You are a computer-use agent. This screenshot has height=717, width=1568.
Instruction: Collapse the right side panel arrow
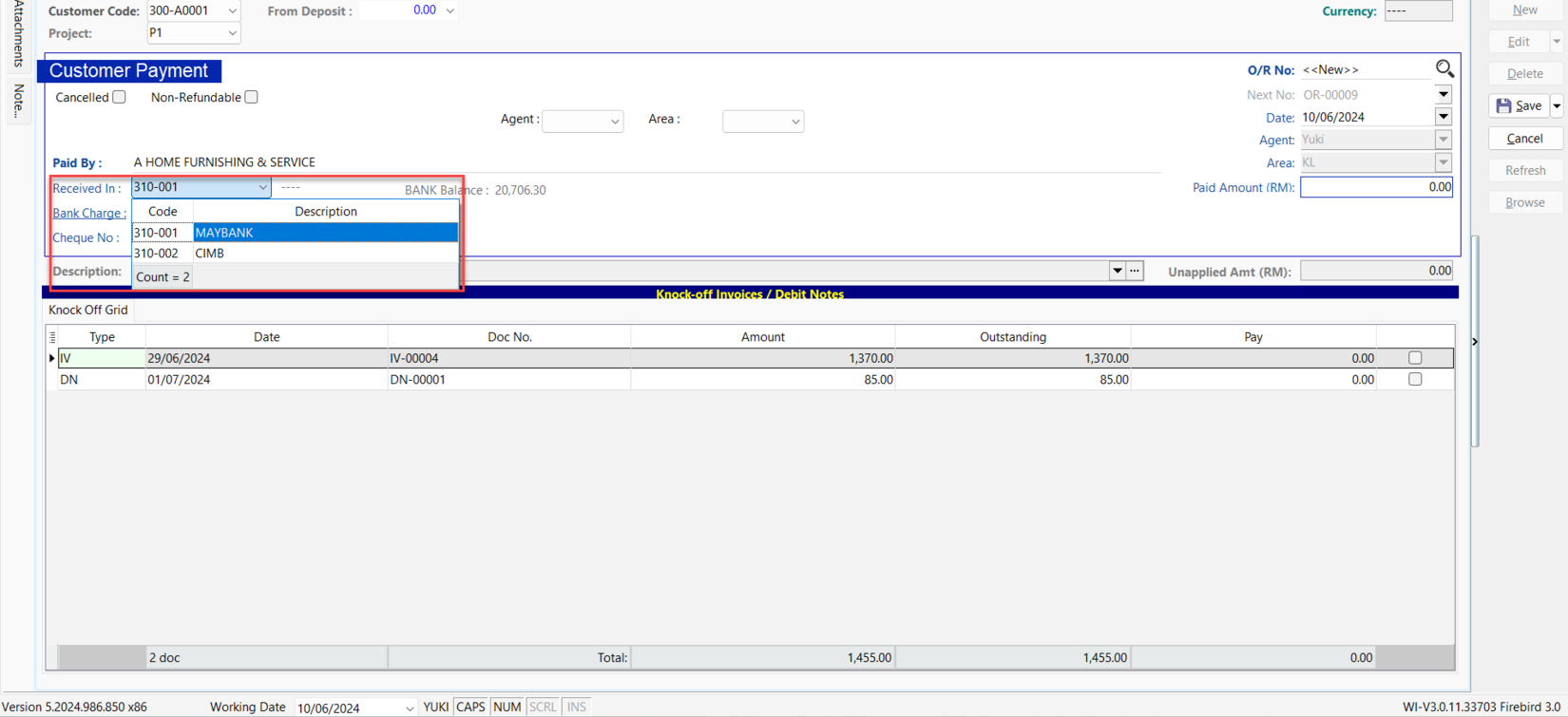(1475, 342)
